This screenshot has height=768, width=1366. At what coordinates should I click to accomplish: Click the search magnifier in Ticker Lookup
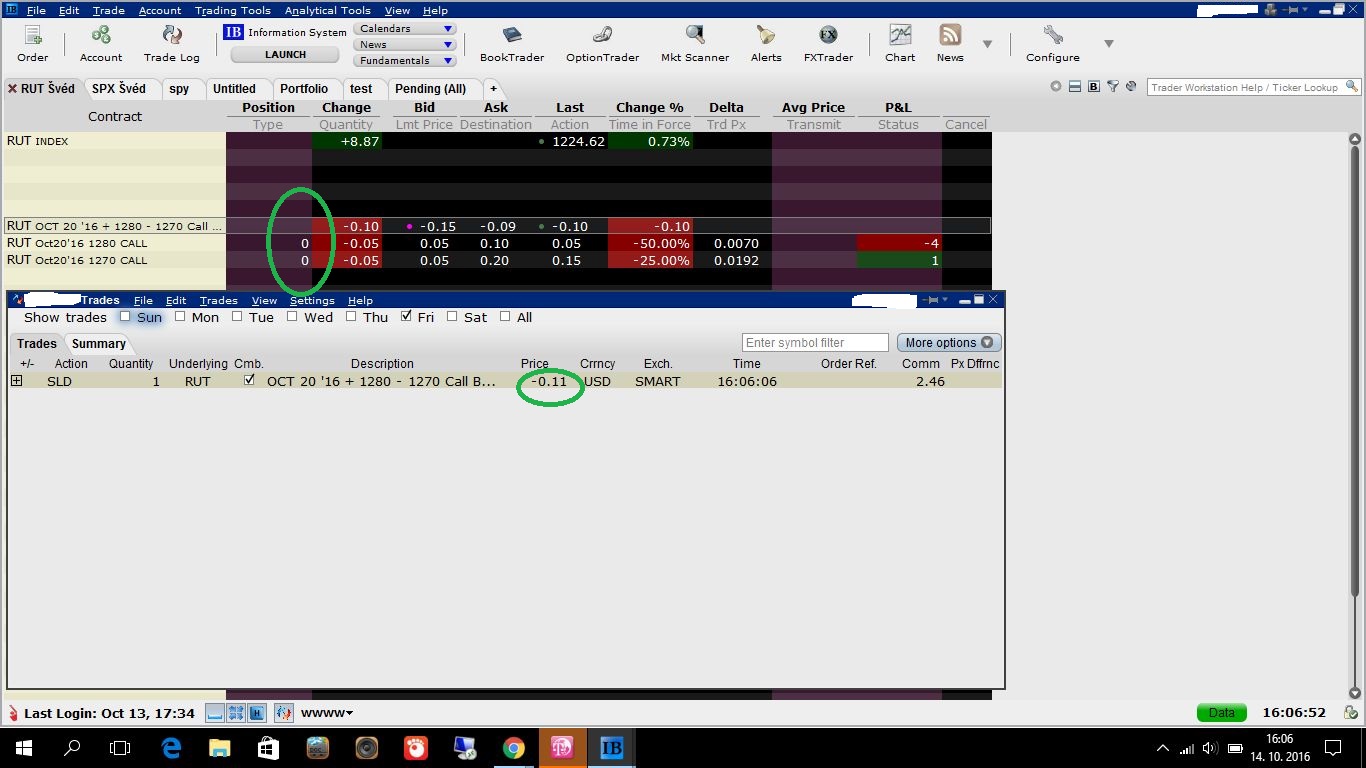click(x=1352, y=87)
